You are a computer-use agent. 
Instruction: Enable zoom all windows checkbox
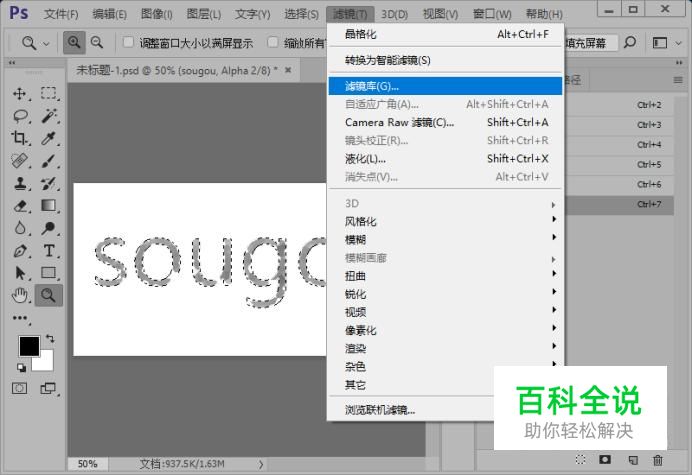point(273,42)
